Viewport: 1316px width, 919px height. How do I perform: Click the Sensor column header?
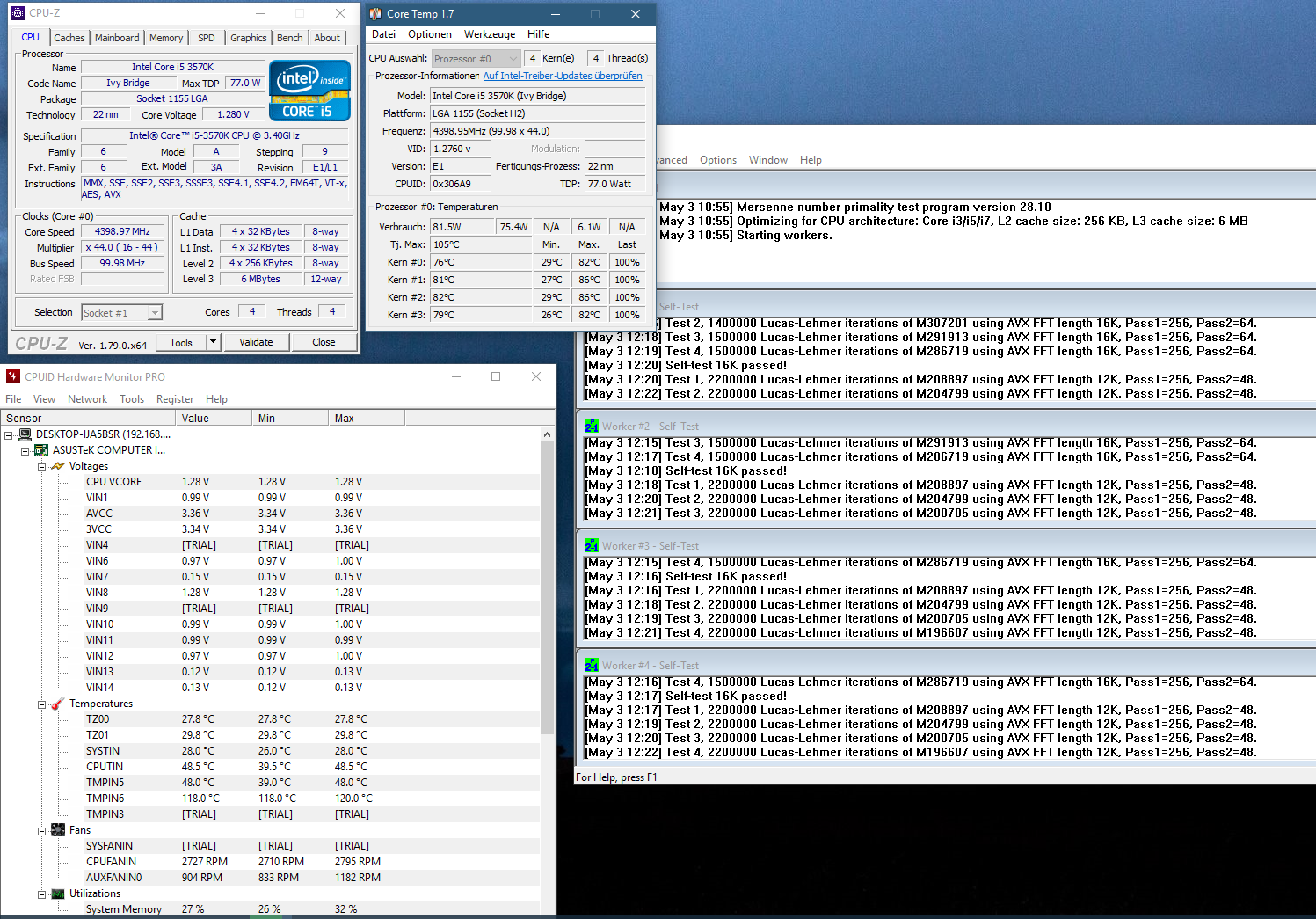(88, 419)
